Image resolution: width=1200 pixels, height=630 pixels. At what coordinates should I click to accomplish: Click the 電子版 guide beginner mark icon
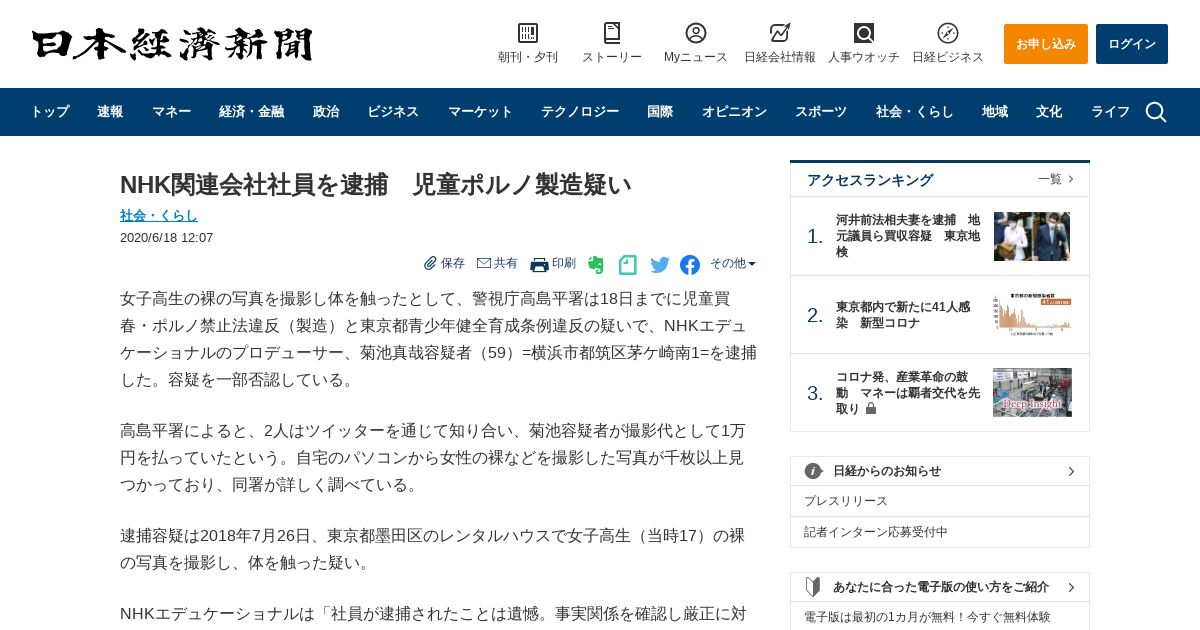pos(814,587)
